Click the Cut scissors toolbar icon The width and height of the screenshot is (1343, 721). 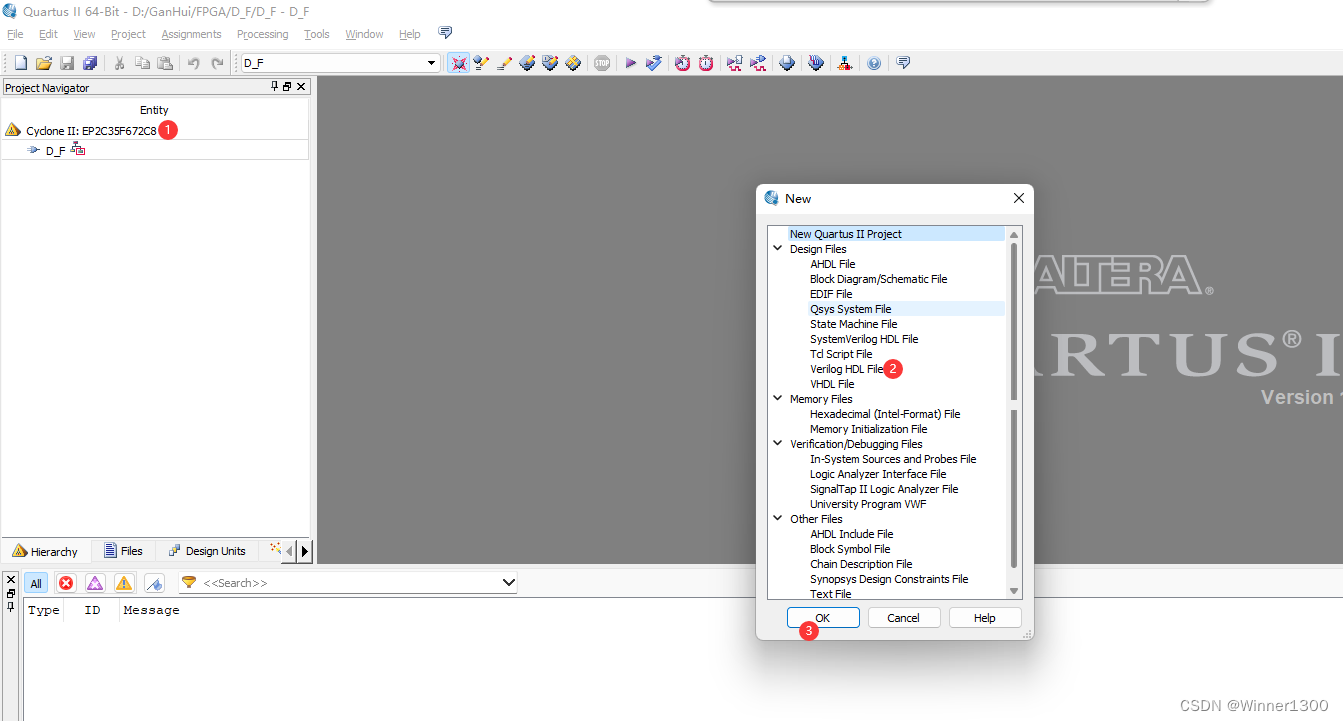[119, 63]
